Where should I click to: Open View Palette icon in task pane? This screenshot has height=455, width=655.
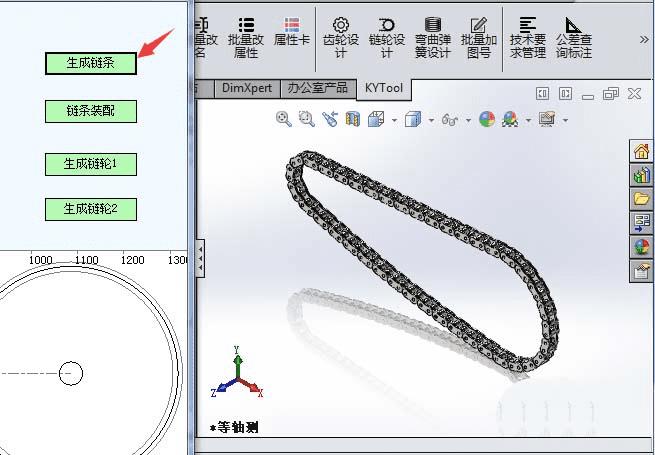click(x=641, y=223)
